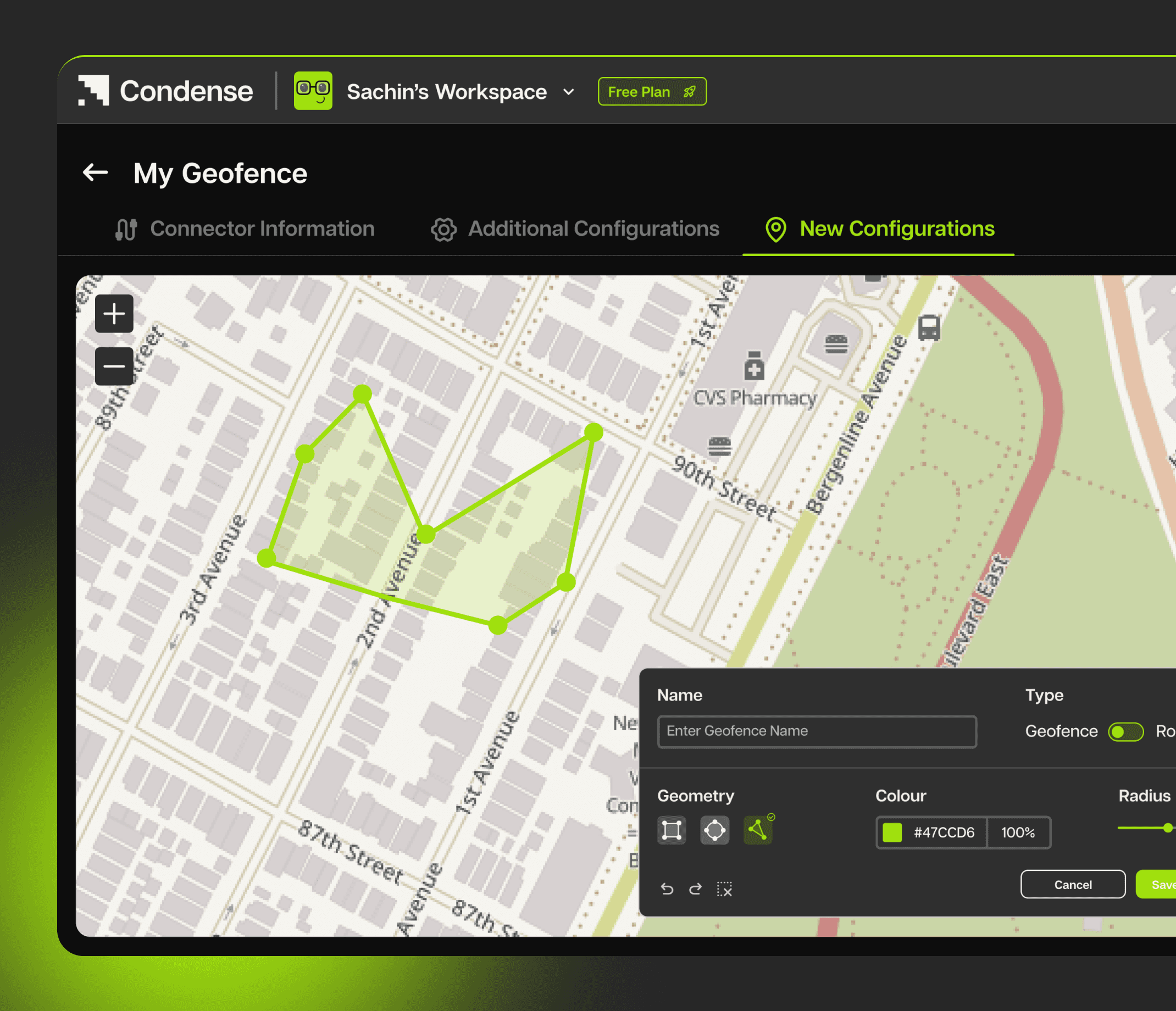The width and height of the screenshot is (1176, 1011).
Task: Select the polygon geometry tool
Action: (x=758, y=831)
